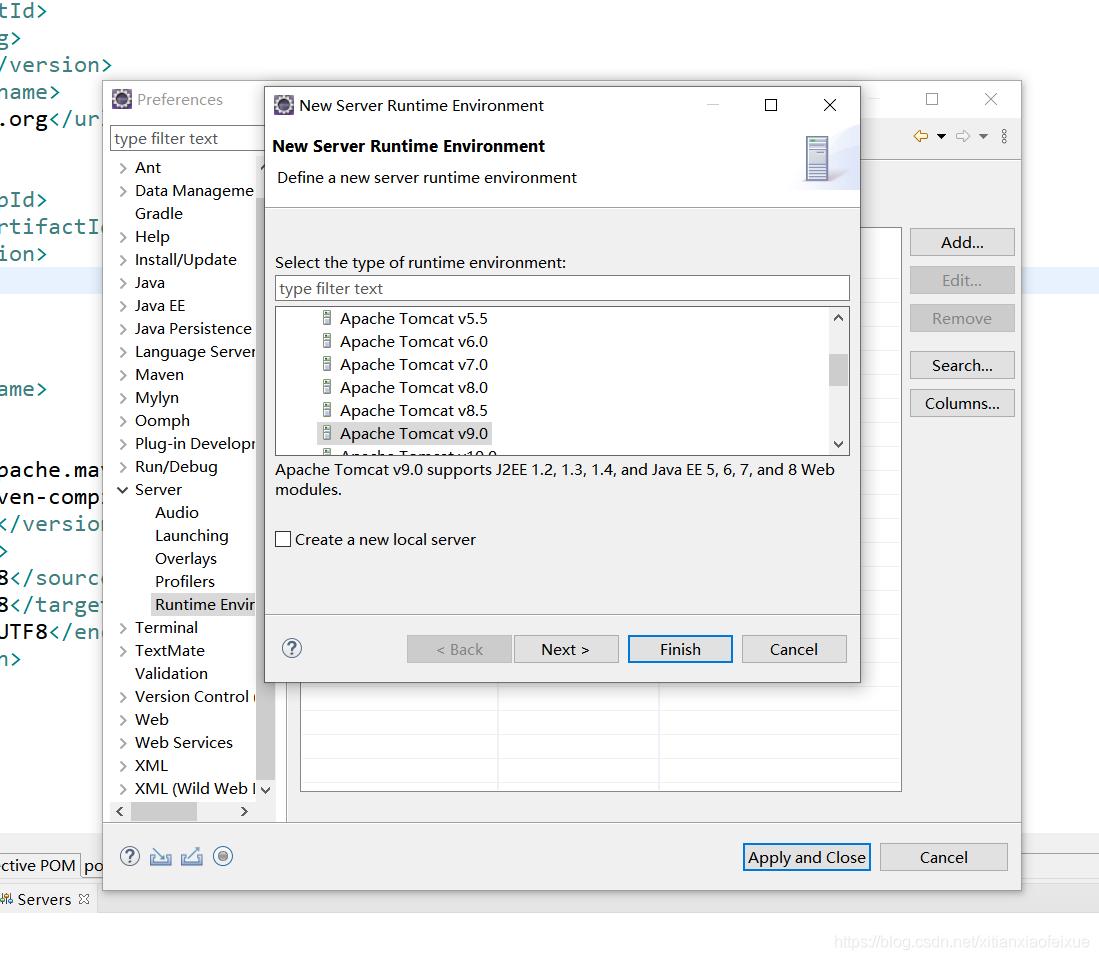The width and height of the screenshot is (1099, 960).
Task: Expand the Java EE preferences node
Action: tap(123, 306)
